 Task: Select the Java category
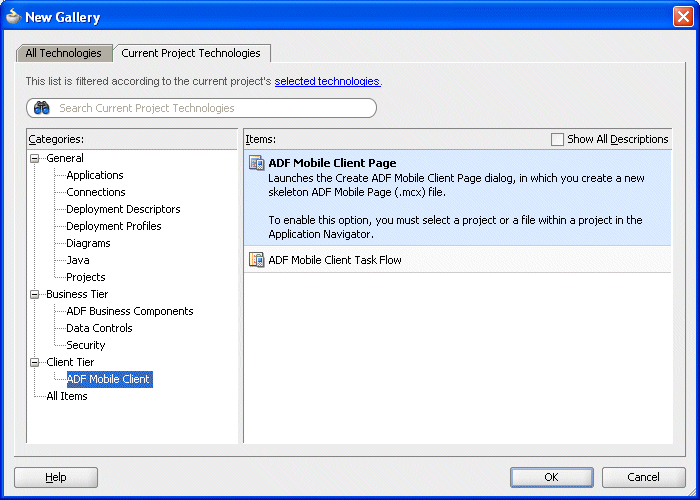pyautogui.click(x=78, y=260)
